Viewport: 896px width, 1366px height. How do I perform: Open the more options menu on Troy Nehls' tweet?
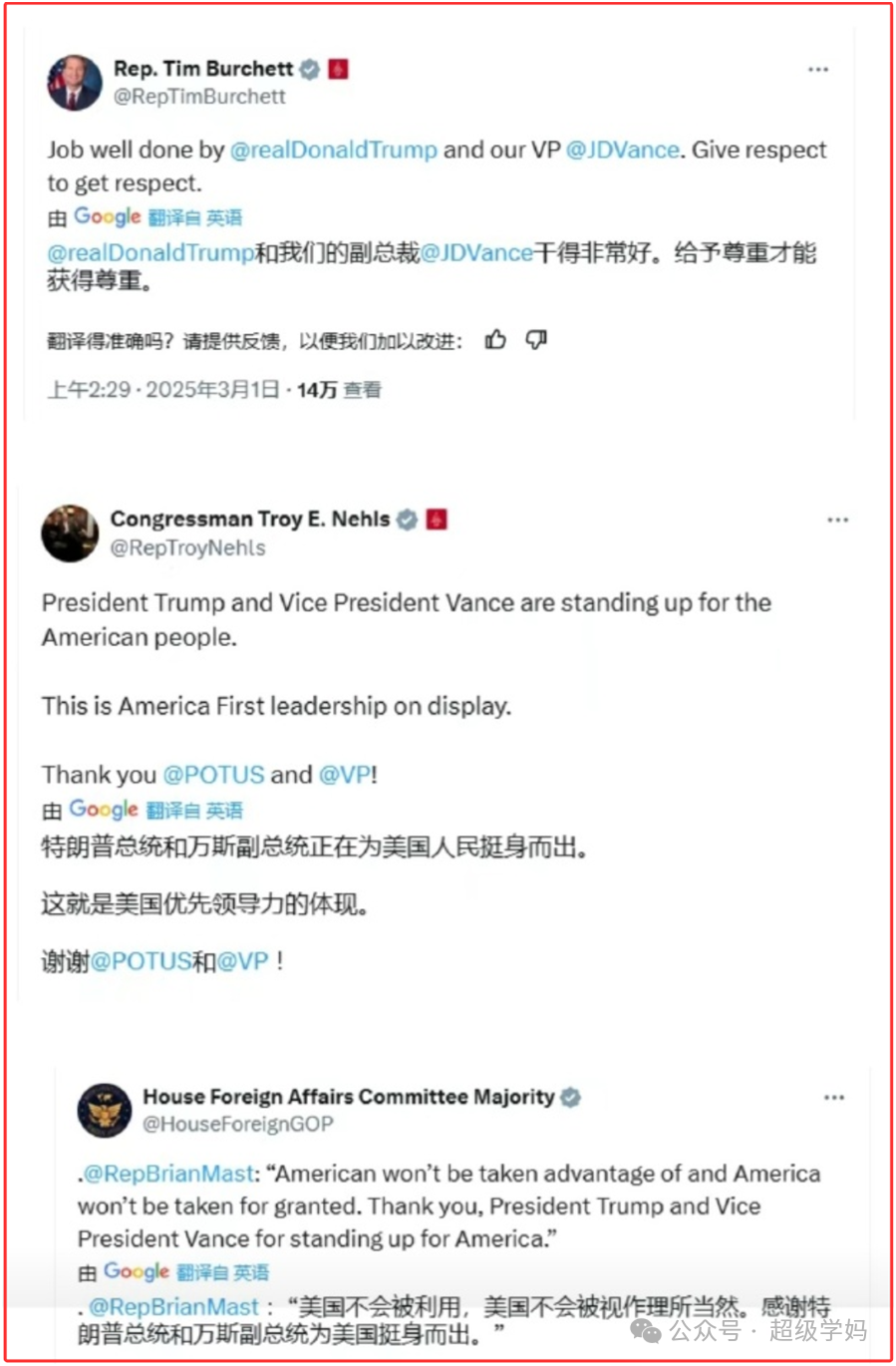838,519
